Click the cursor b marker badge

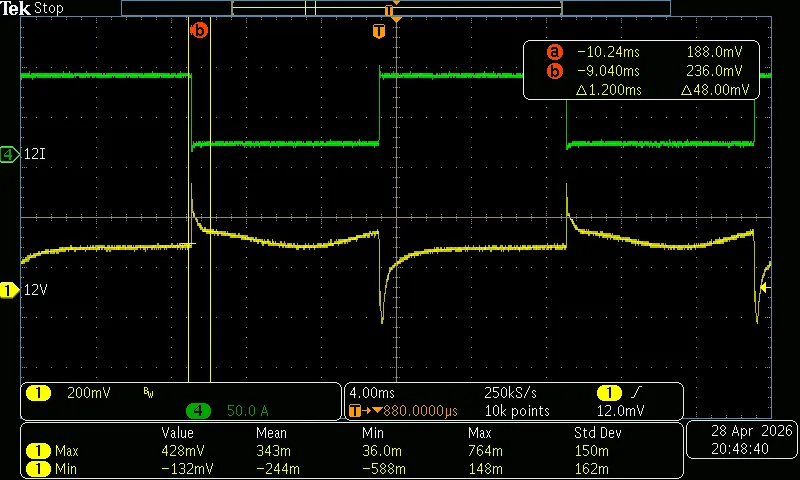click(199, 31)
